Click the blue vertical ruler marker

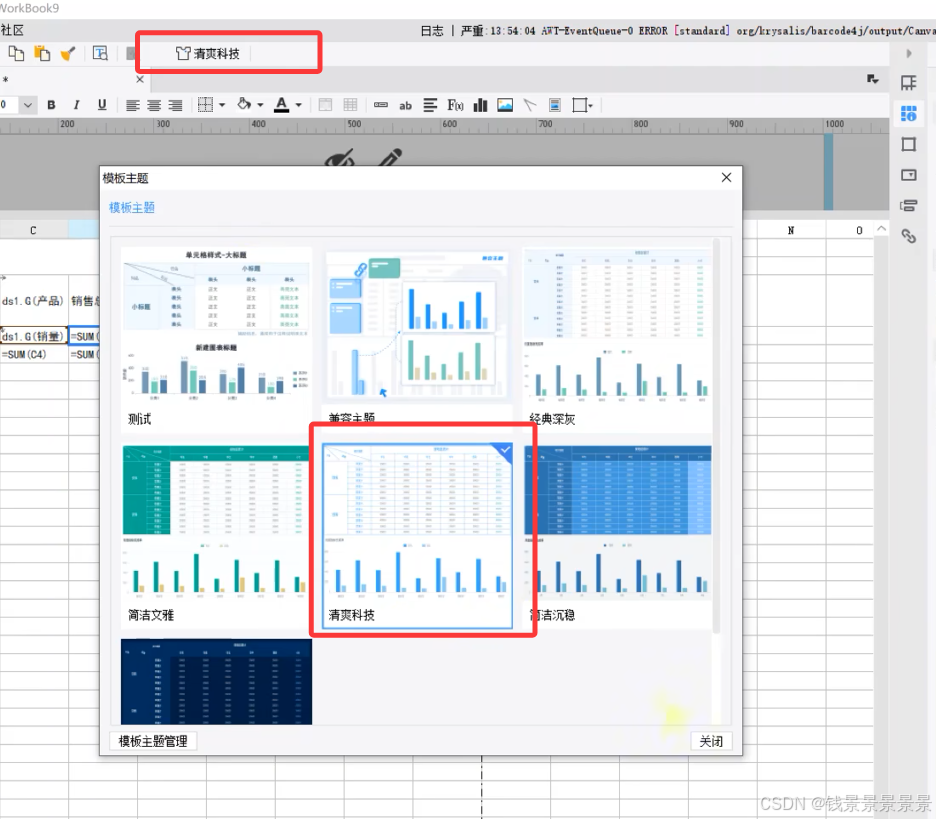pos(829,172)
